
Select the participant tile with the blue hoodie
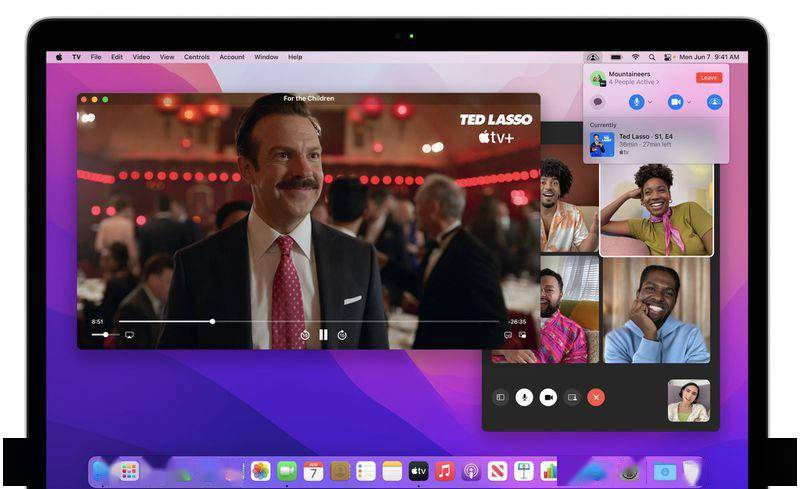pyautogui.click(x=657, y=310)
